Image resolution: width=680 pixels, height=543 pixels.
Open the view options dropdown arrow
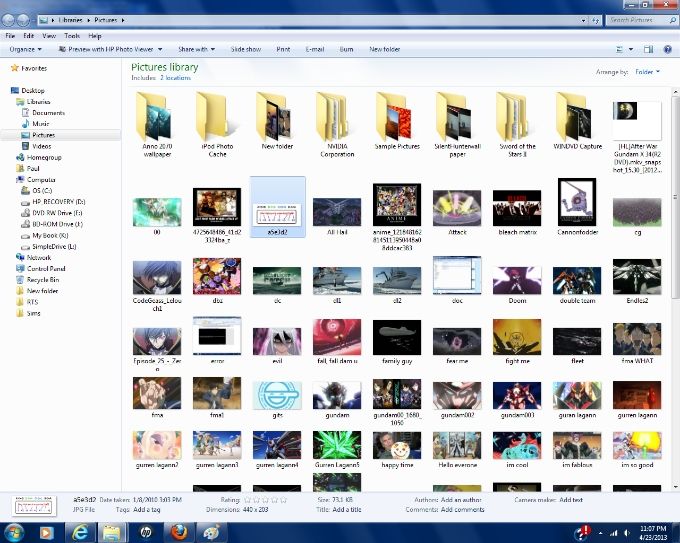pyautogui.click(x=631, y=49)
